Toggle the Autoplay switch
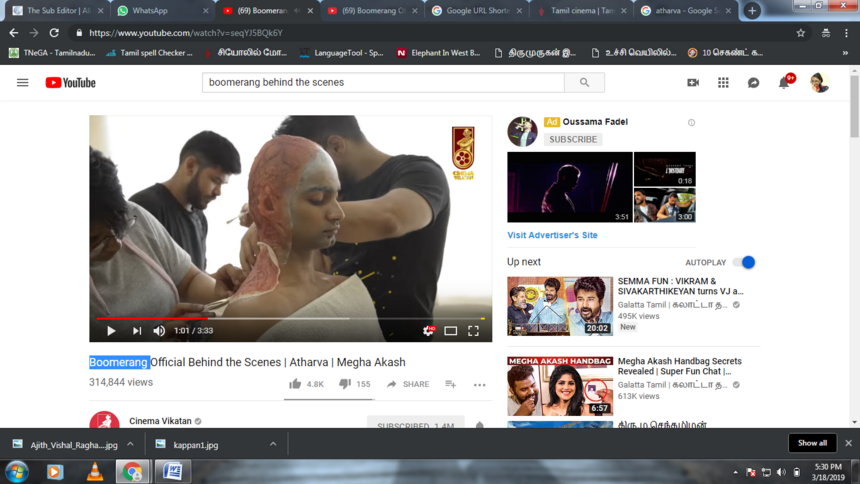The image size is (860, 484). click(x=744, y=262)
